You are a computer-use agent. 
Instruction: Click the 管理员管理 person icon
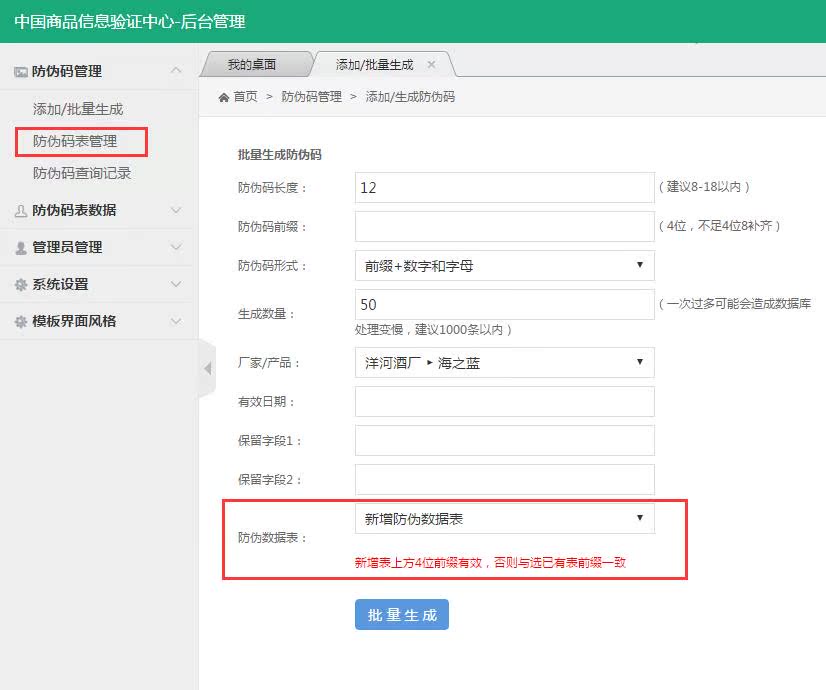pos(21,248)
